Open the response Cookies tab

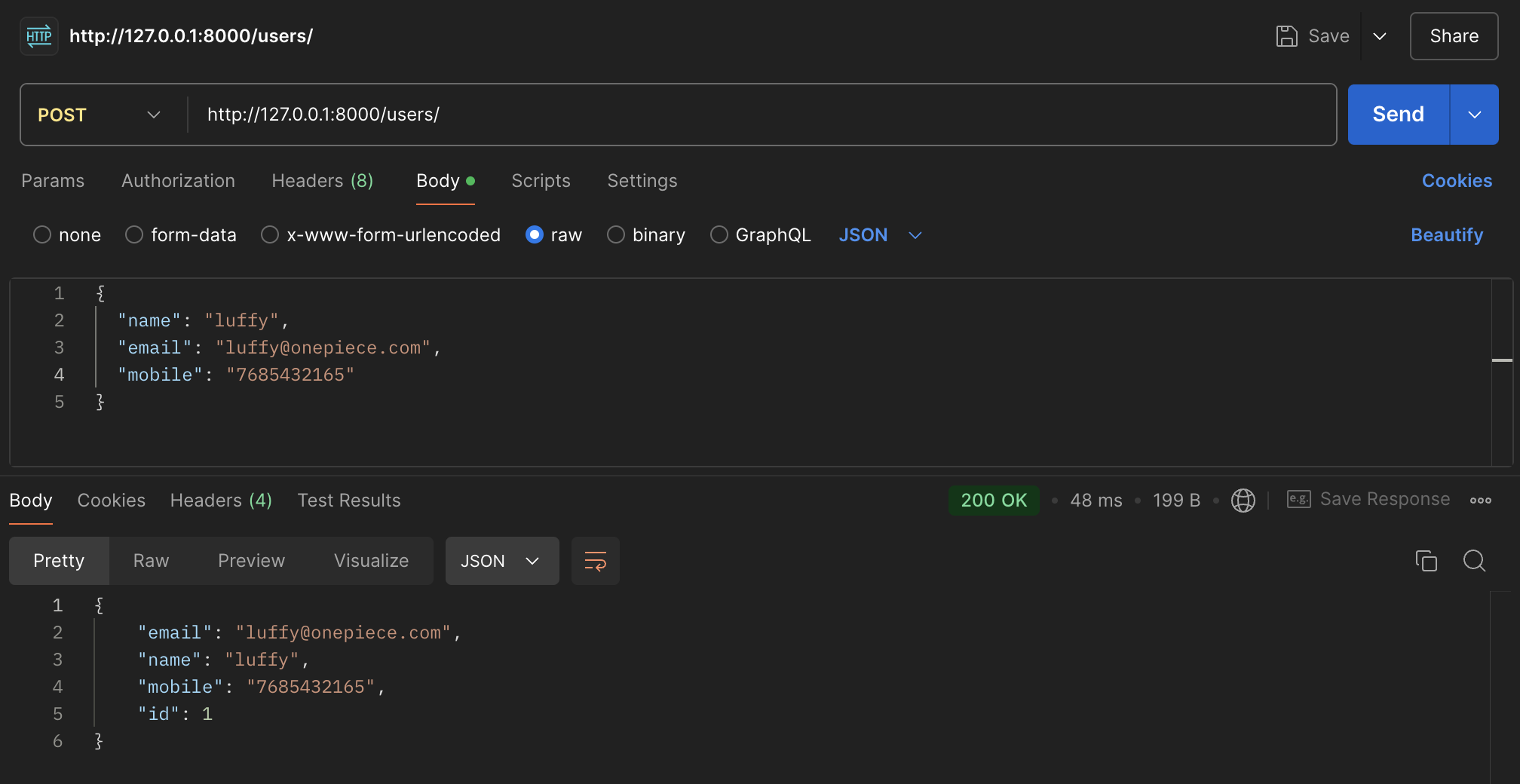coord(111,501)
